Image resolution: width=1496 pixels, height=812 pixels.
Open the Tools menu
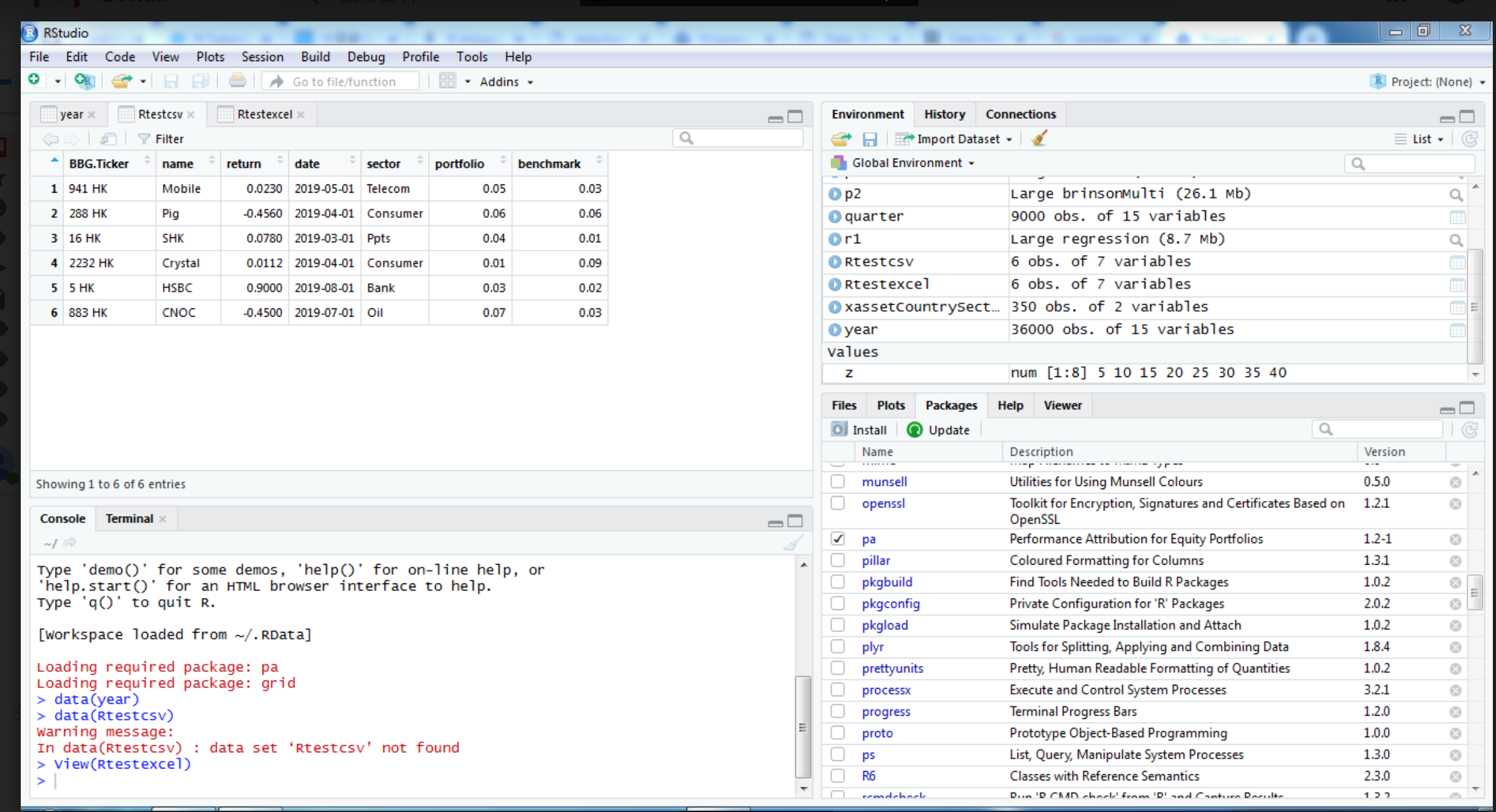click(472, 57)
